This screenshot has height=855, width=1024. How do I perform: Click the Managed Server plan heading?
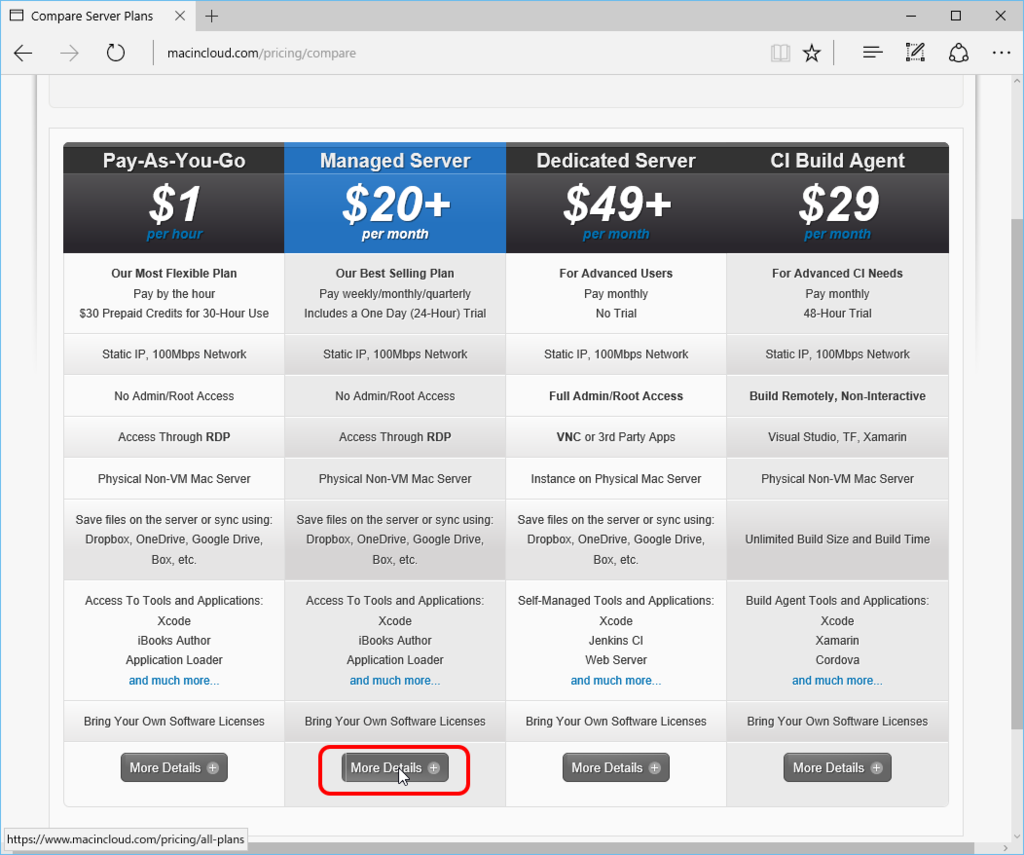[x=394, y=161]
